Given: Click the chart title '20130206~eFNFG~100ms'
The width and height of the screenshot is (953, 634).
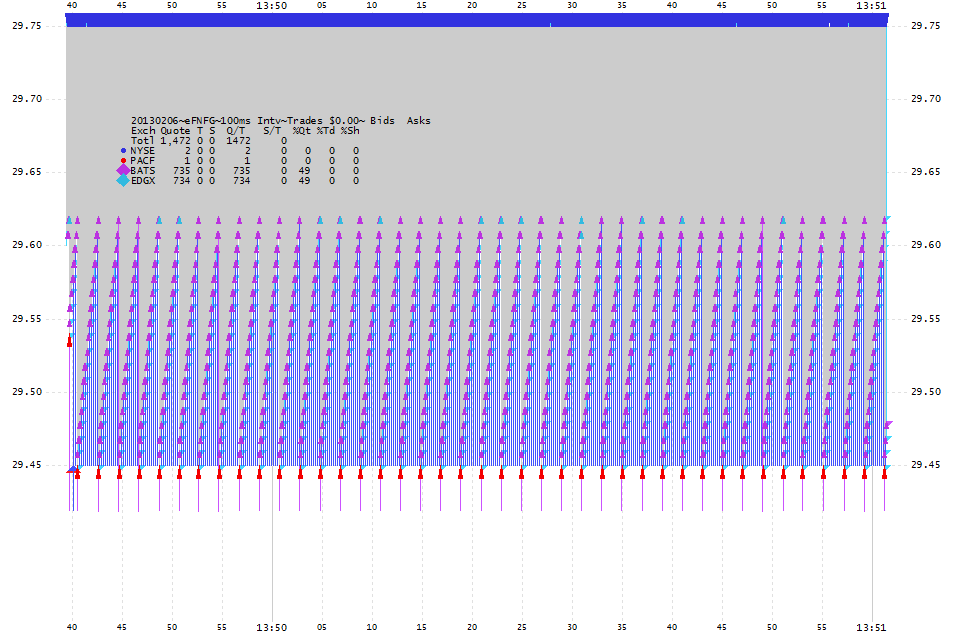Looking at the screenshot, I should pyautogui.click(x=191, y=121).
